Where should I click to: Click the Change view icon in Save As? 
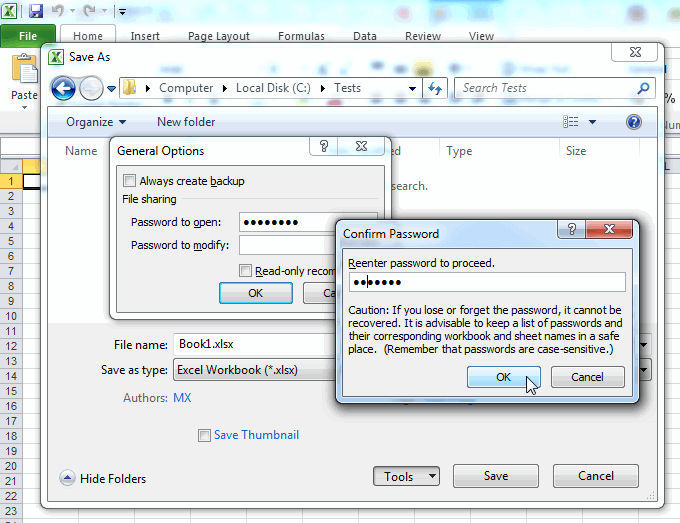click(x=571, y=122)
